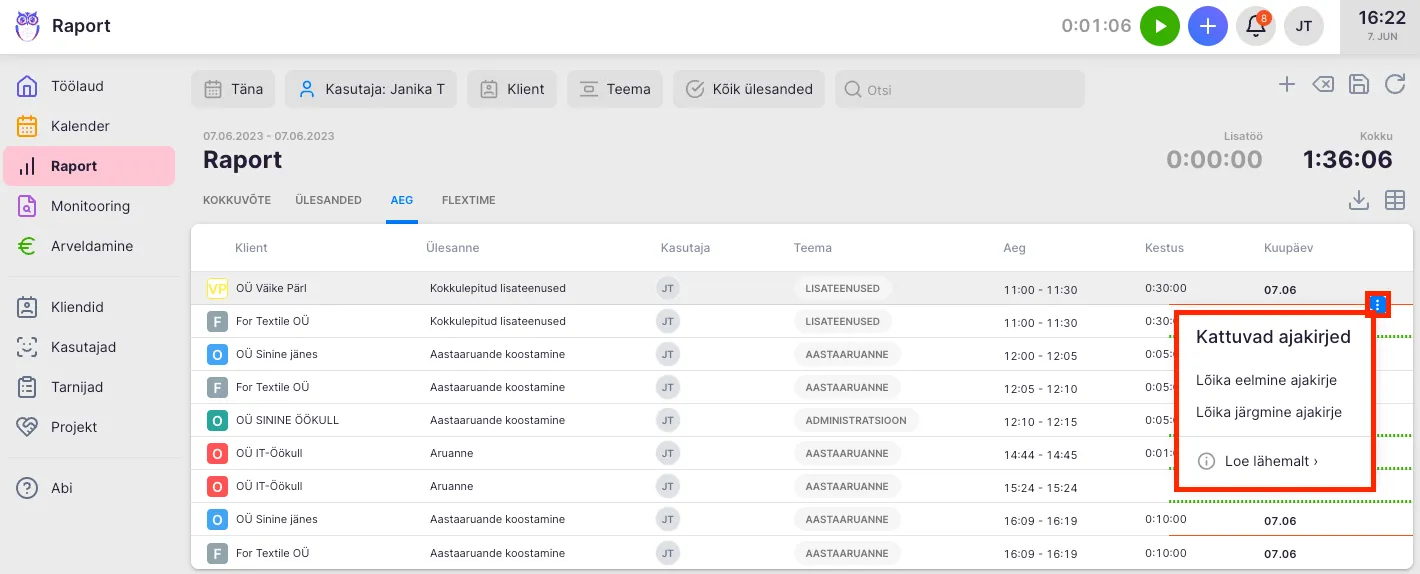Open the notifications bell
The width and height of the screenshot is (1420, 574).
[x=1256, y=27]
